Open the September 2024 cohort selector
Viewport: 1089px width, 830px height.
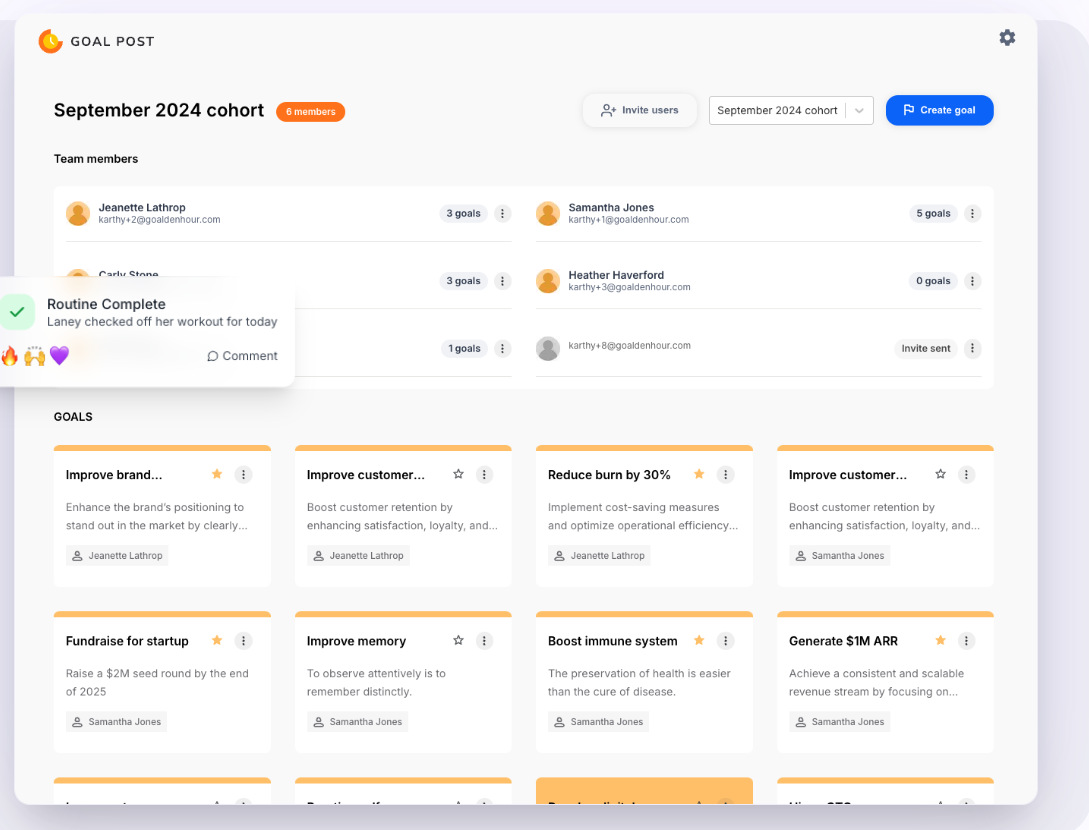pos(790,110)
